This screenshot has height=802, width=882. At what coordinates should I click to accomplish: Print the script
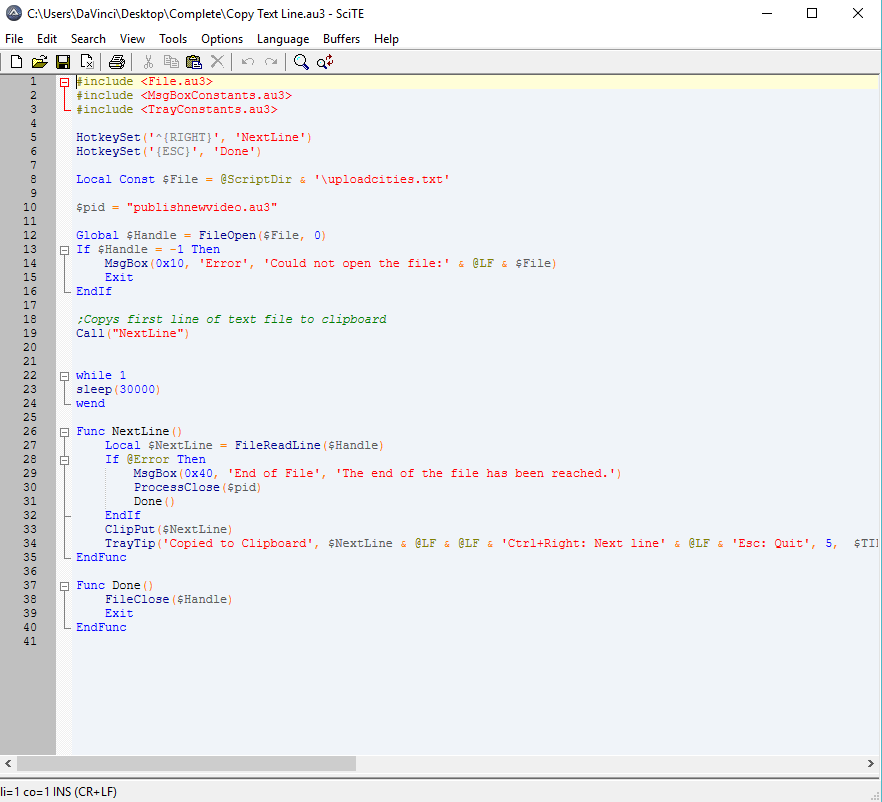click(x=114, y=61)
